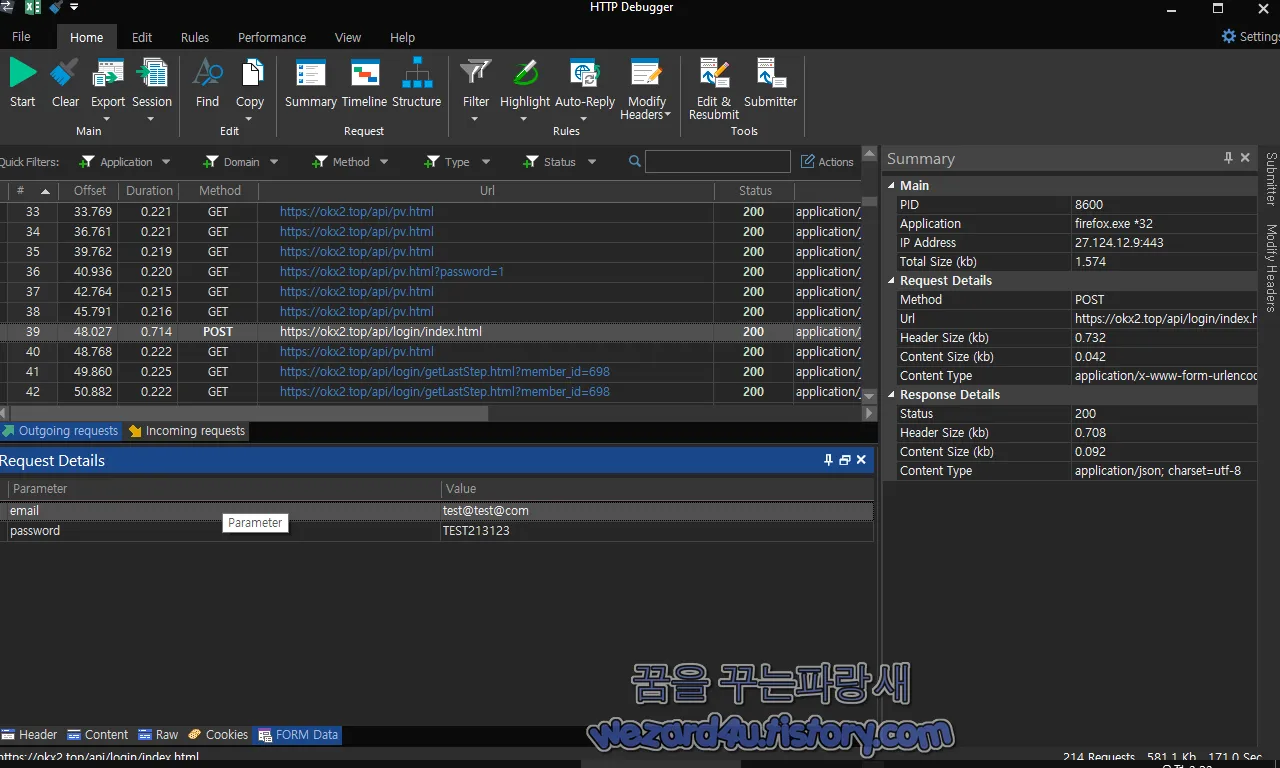The image size is (1280, 768).
Task: Open the Highlight rules tool
Action: point(525,90)
